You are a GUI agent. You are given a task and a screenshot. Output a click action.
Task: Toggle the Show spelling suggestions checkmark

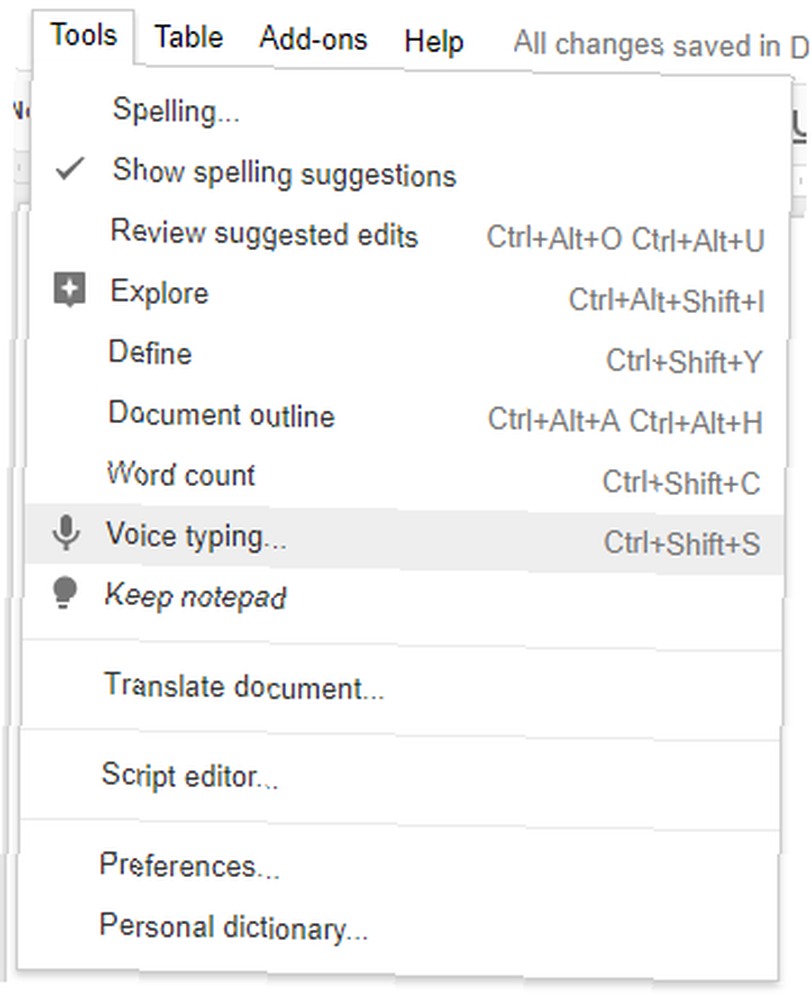point(69,170)
